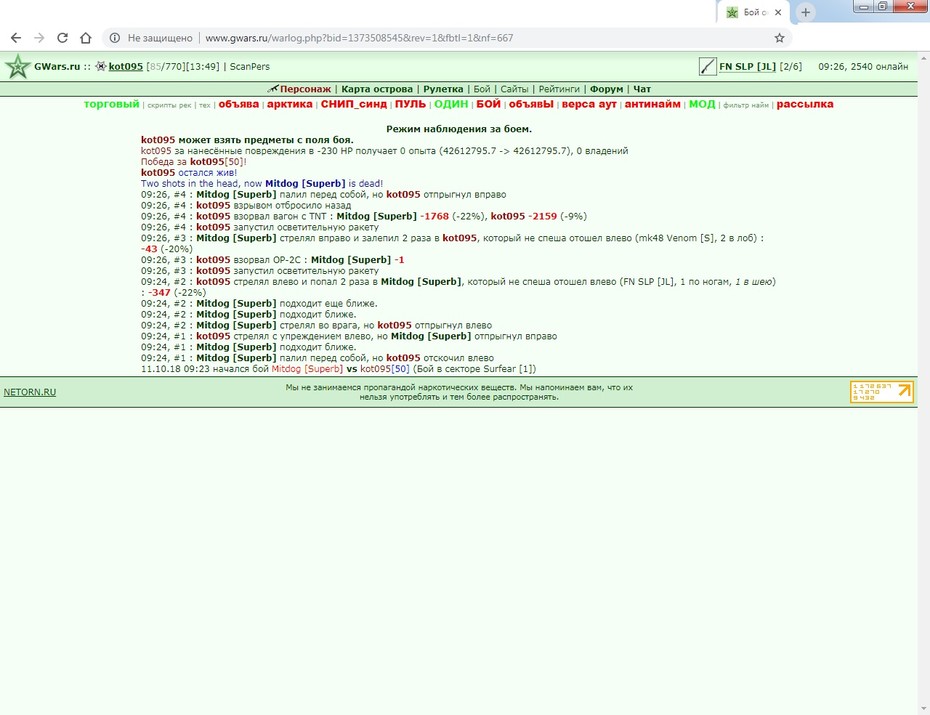Go back with browser back arrow
930x715 pixels.
(16, 38)
